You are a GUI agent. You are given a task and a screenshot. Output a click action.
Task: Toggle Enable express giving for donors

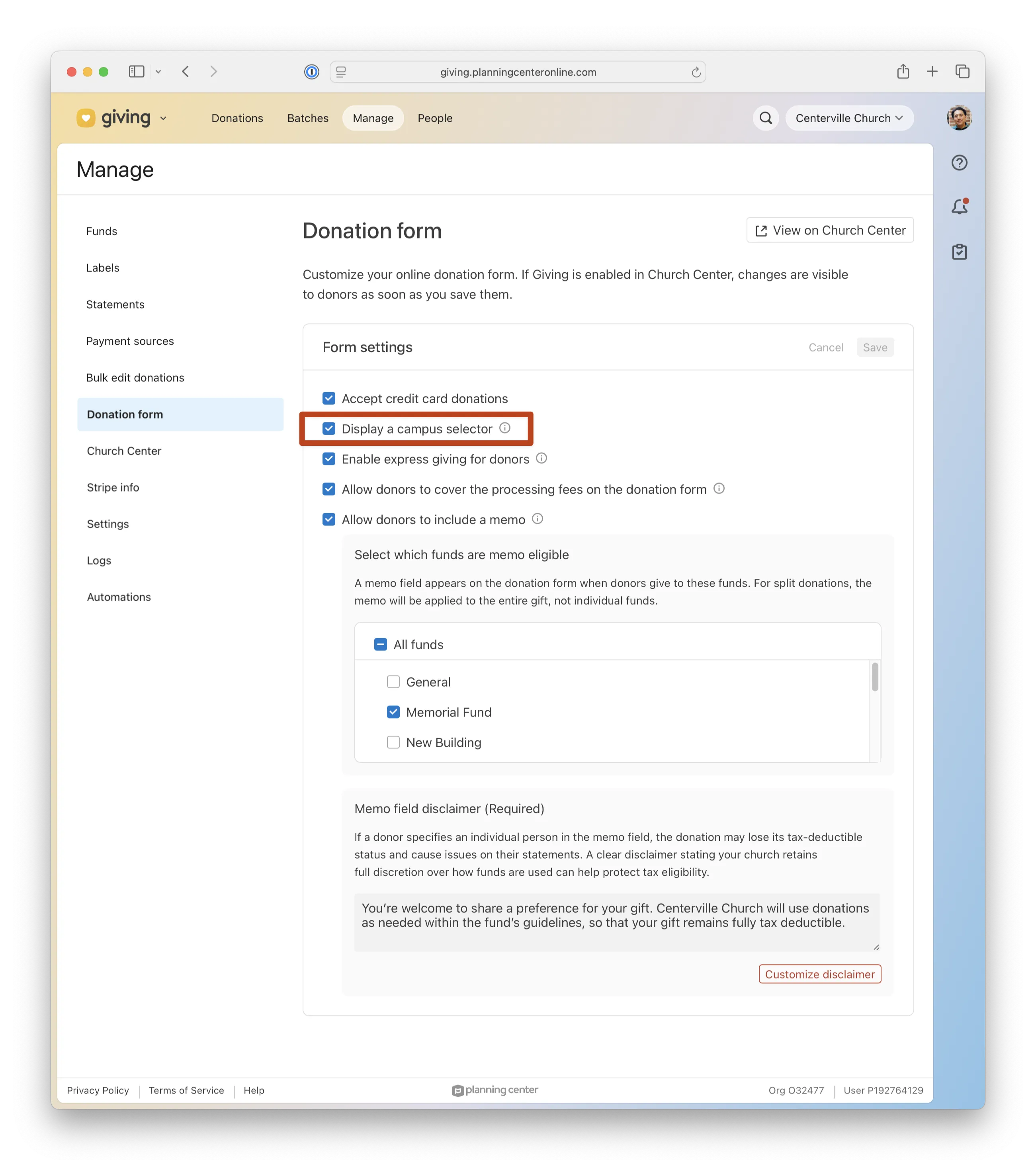(328, 458)
